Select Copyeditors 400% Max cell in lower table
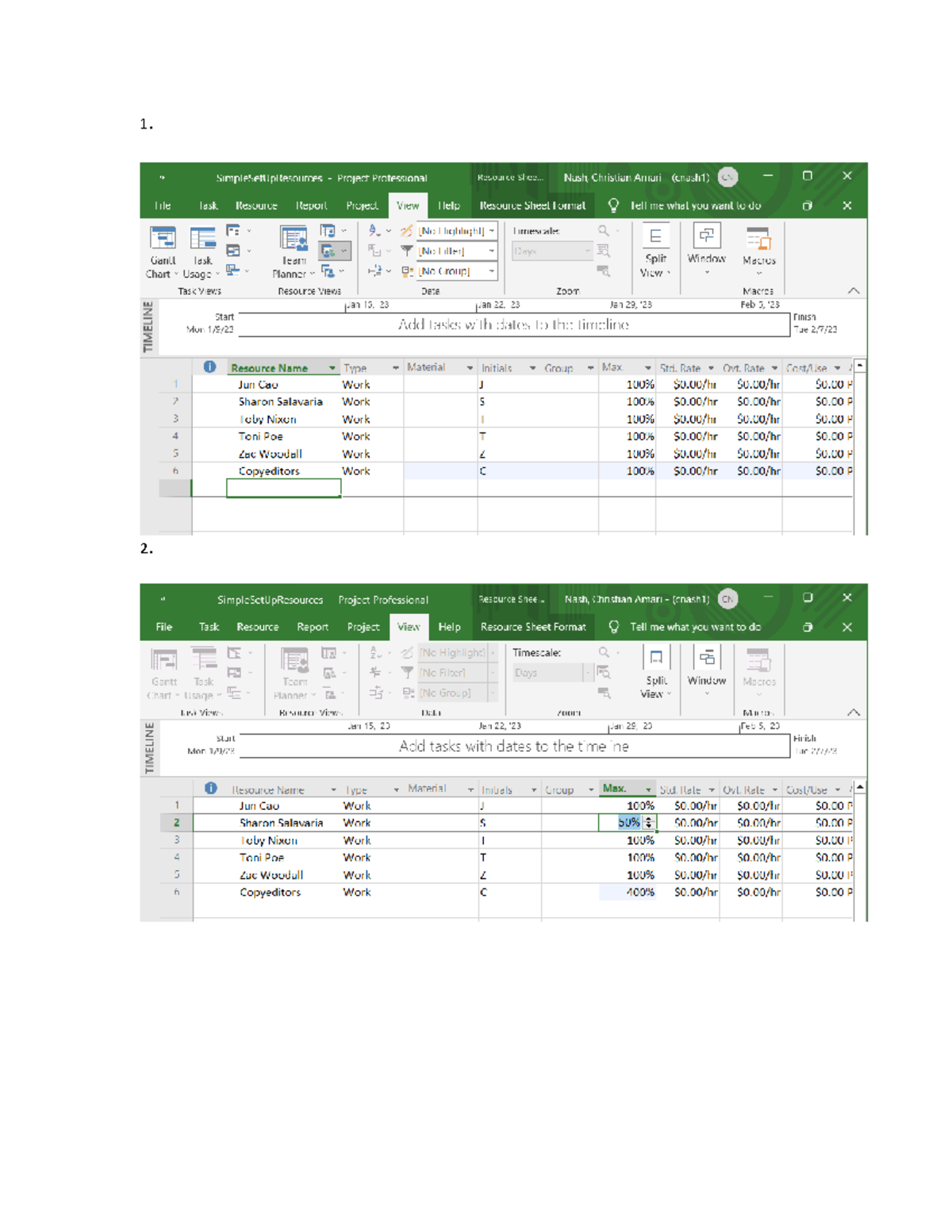Screen dimensions: 952x1232 628,892
